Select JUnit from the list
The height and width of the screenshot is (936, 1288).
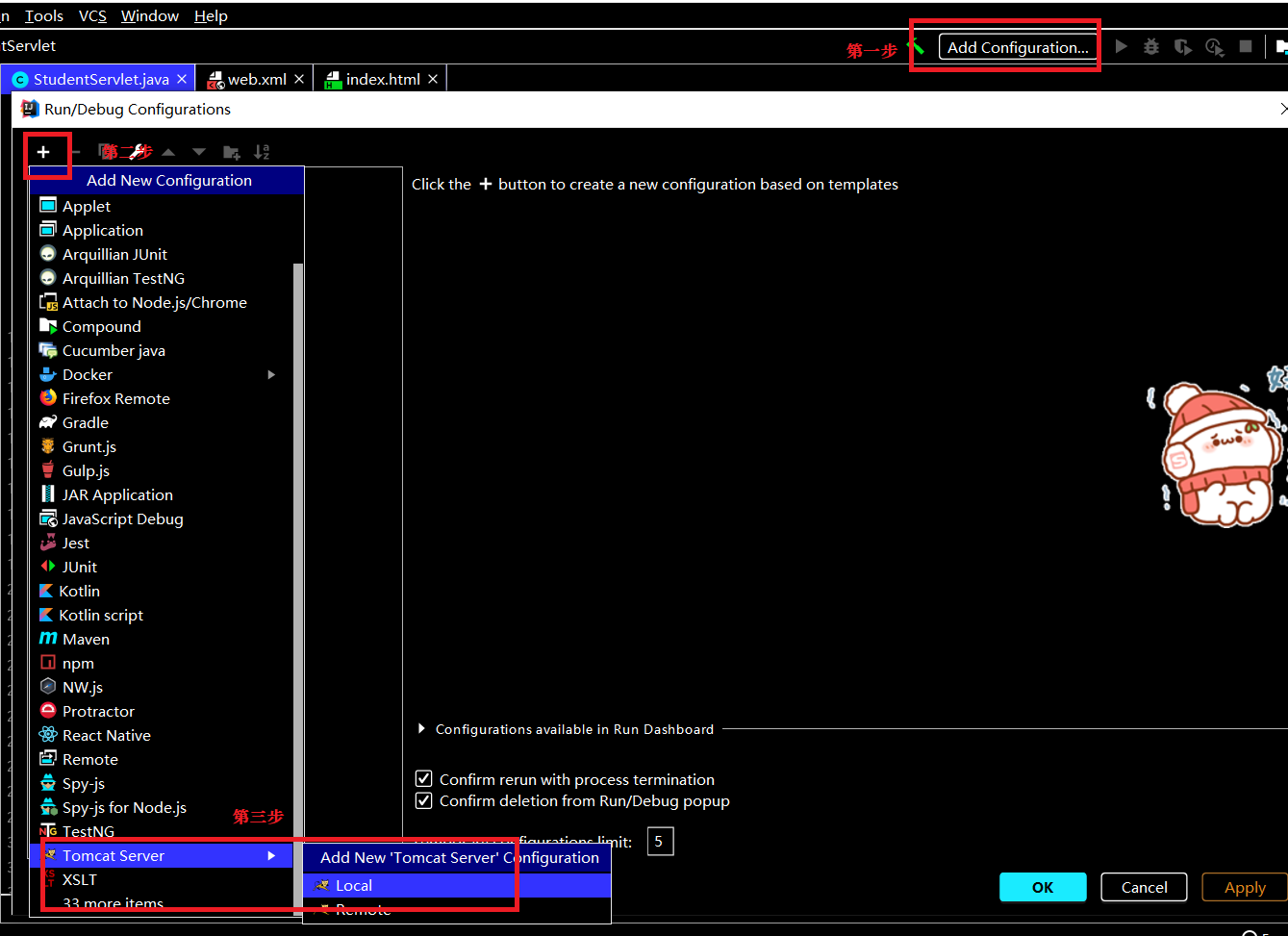[162, 567]
